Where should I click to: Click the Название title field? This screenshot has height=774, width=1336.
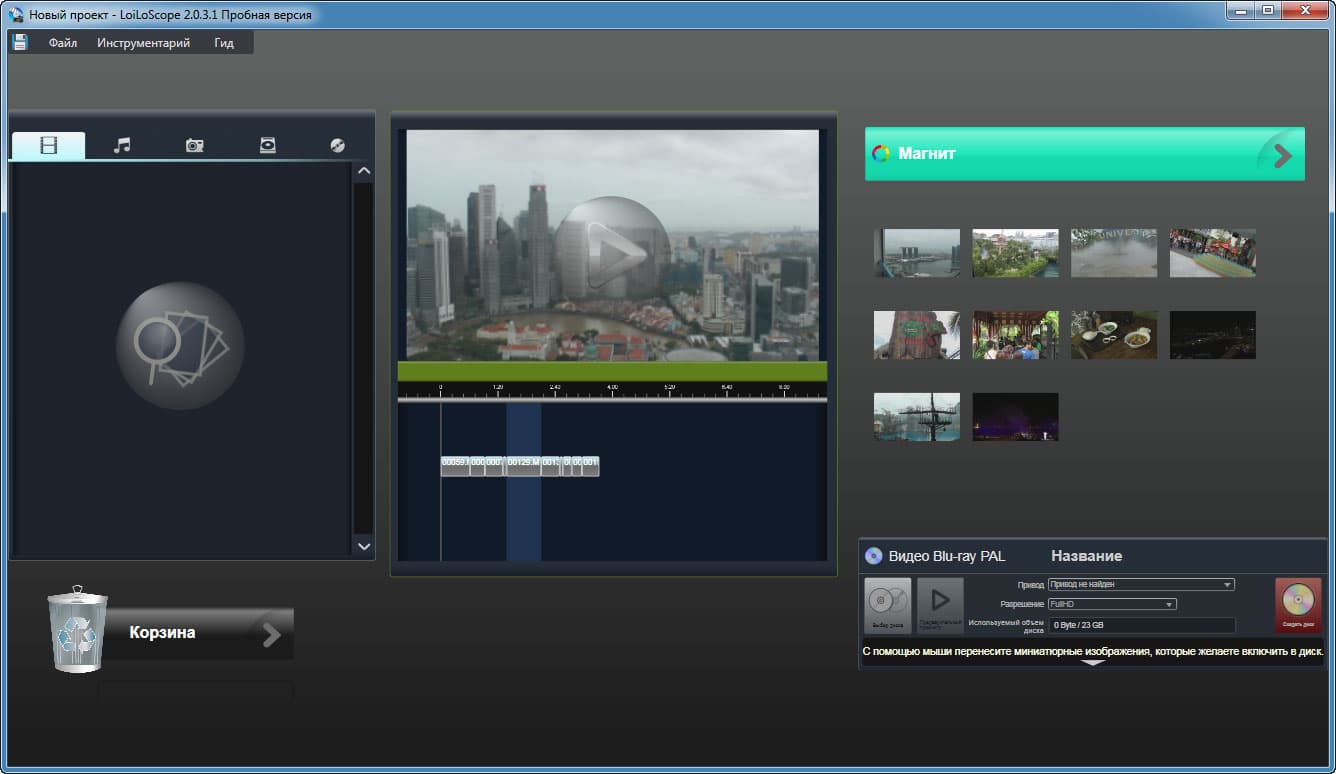pos(1086,556)
